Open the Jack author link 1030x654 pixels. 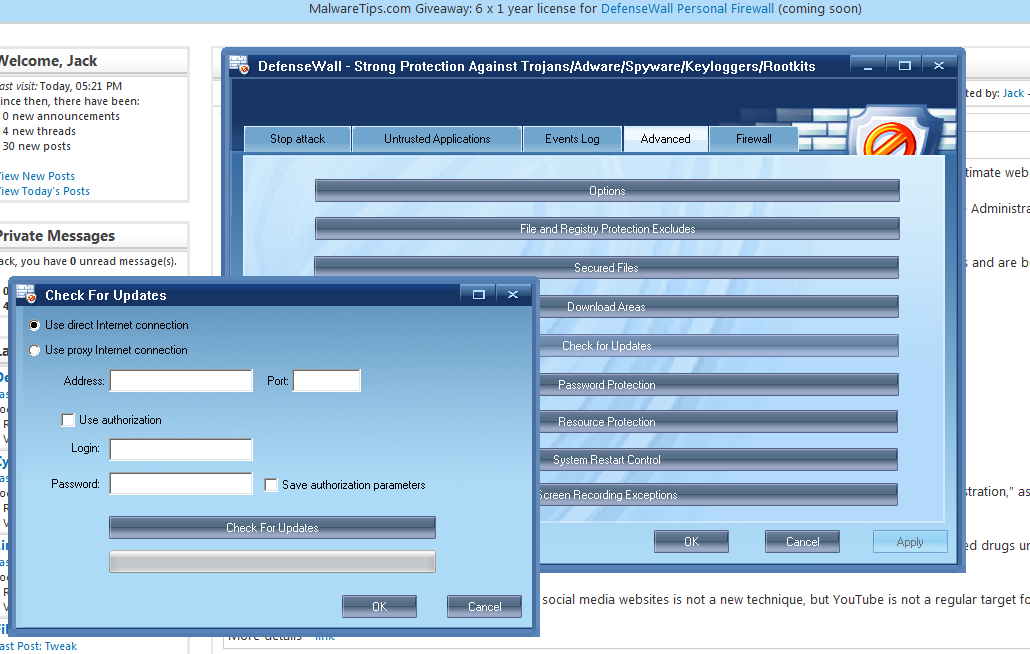pyautogui.click(x=1013, y=93)
